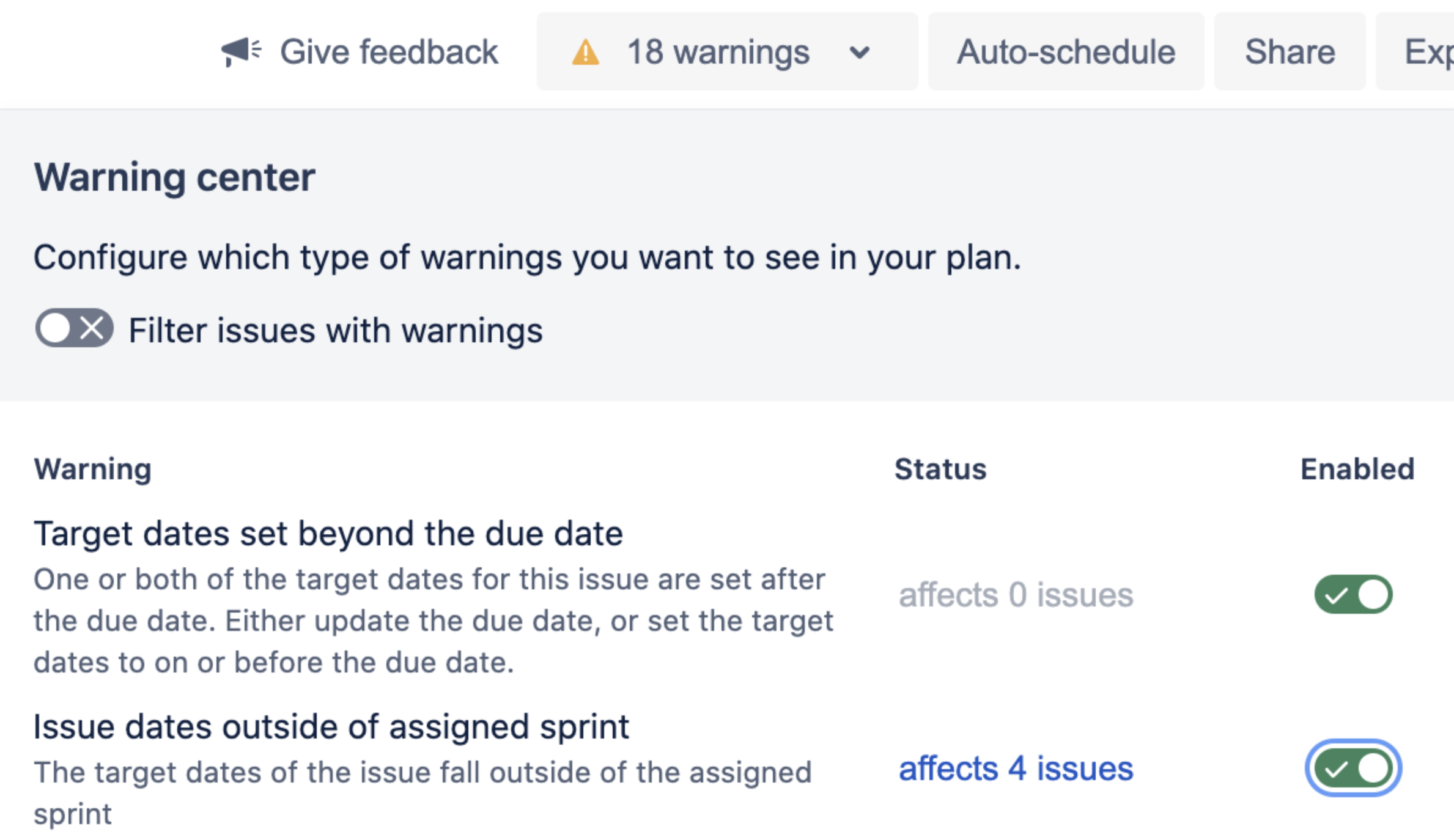Click the X icon on the filter toggle
This screenshot has width=1454, height=840.
point(92,328)
